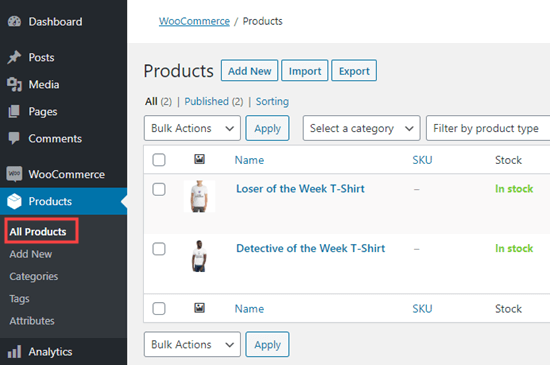Select All Products submenu item
The height and width of the screenshot is (365, 550).
pyautogui.click(x=38, y=232)
